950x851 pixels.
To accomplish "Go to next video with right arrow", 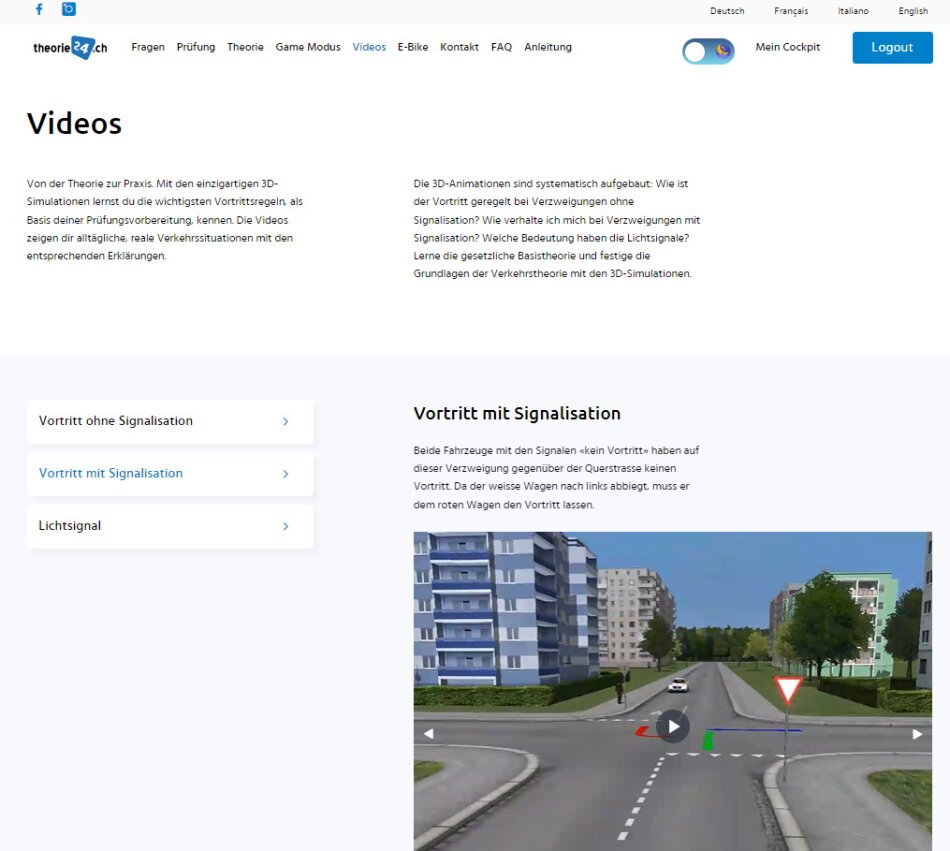I will (x=917, y=734).
